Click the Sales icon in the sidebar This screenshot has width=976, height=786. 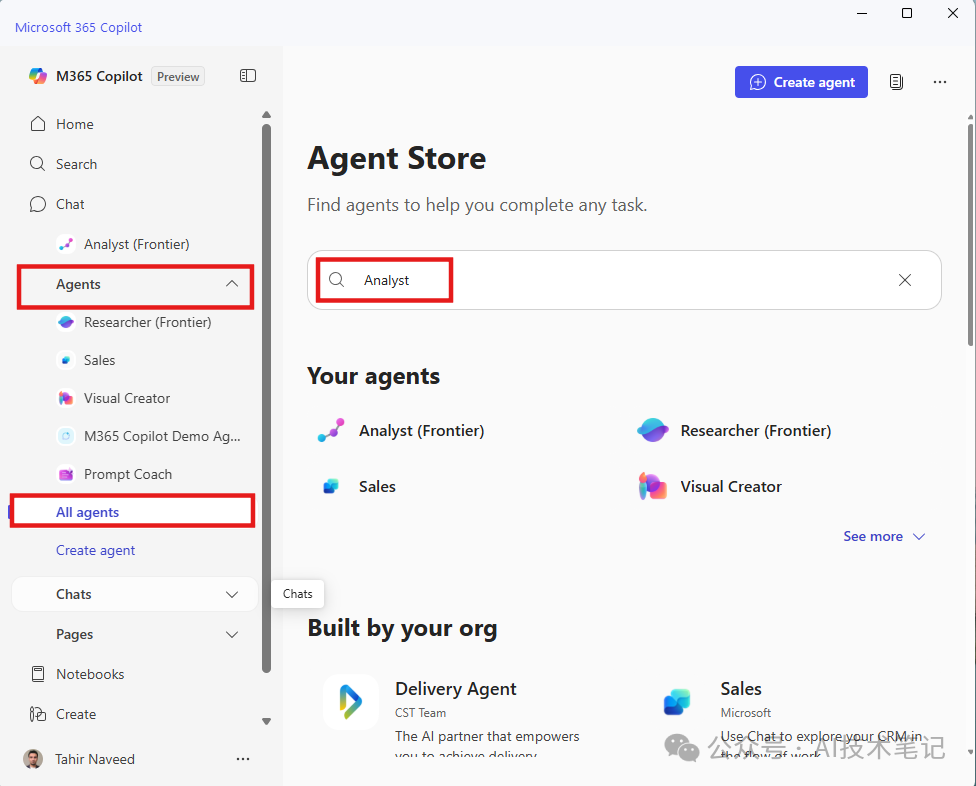click(66, 360)
